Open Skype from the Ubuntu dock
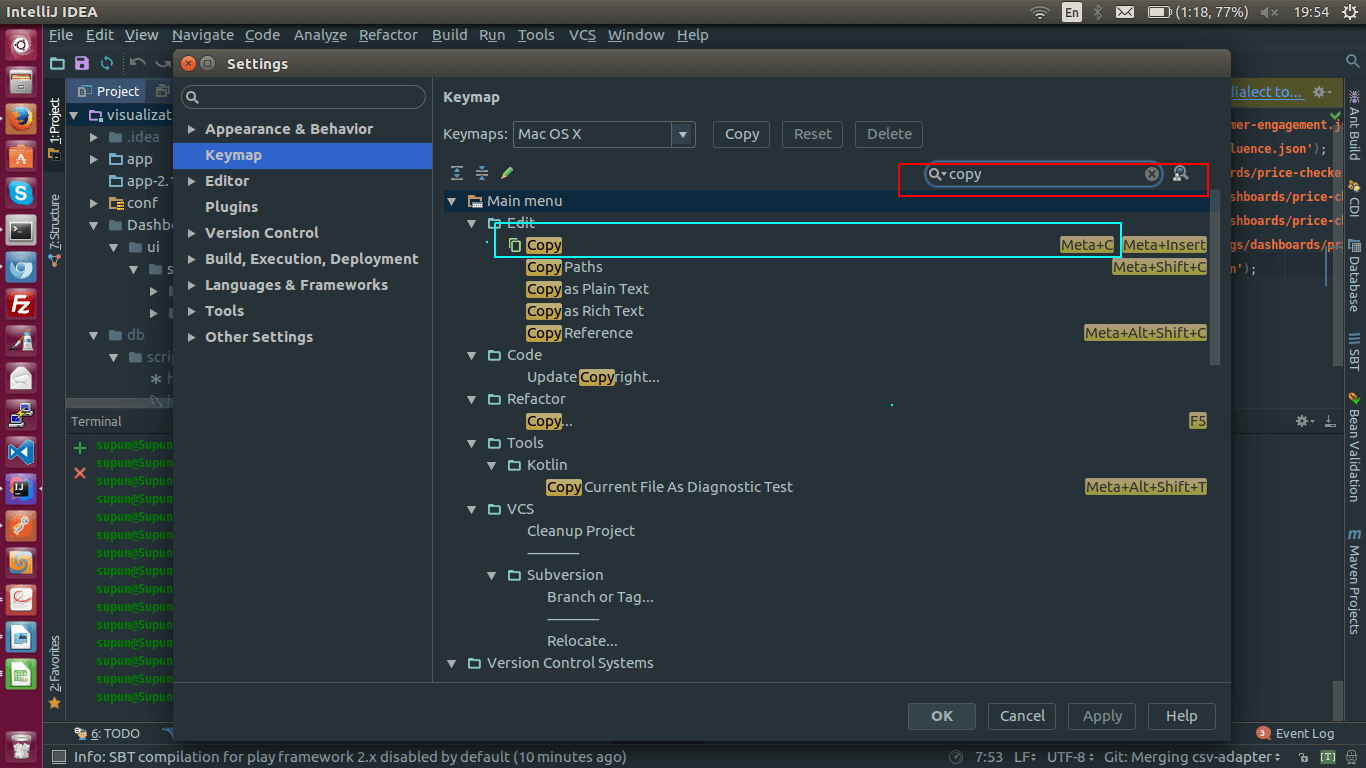Screen dimensions: 1366x768 click(x=21, y=193)
